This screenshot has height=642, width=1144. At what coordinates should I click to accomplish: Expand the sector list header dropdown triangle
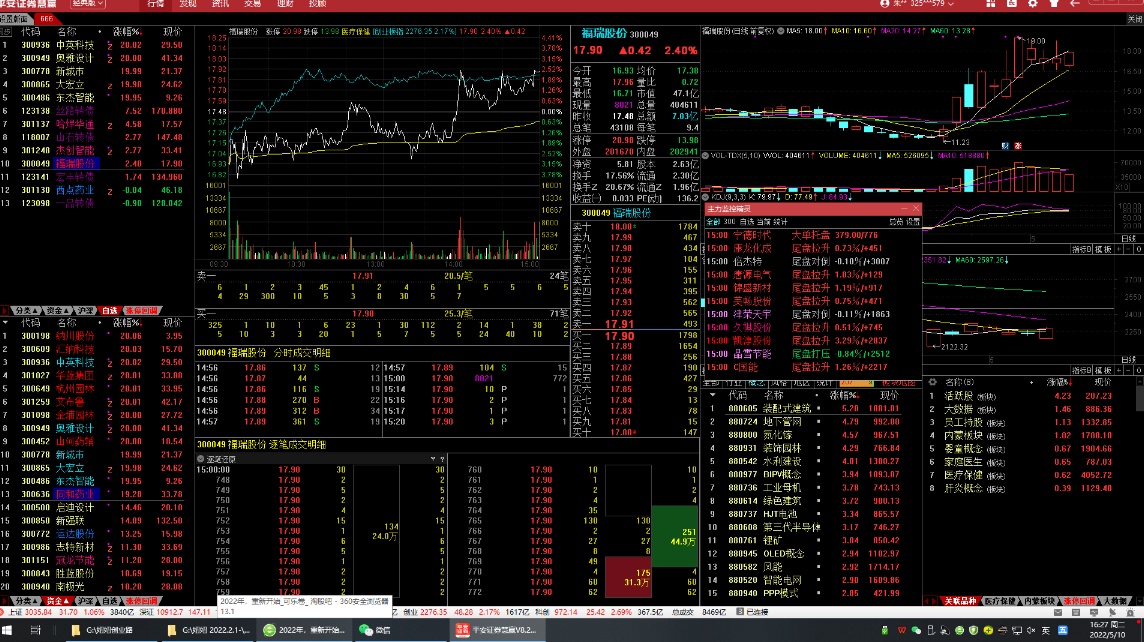pos(713,395)
